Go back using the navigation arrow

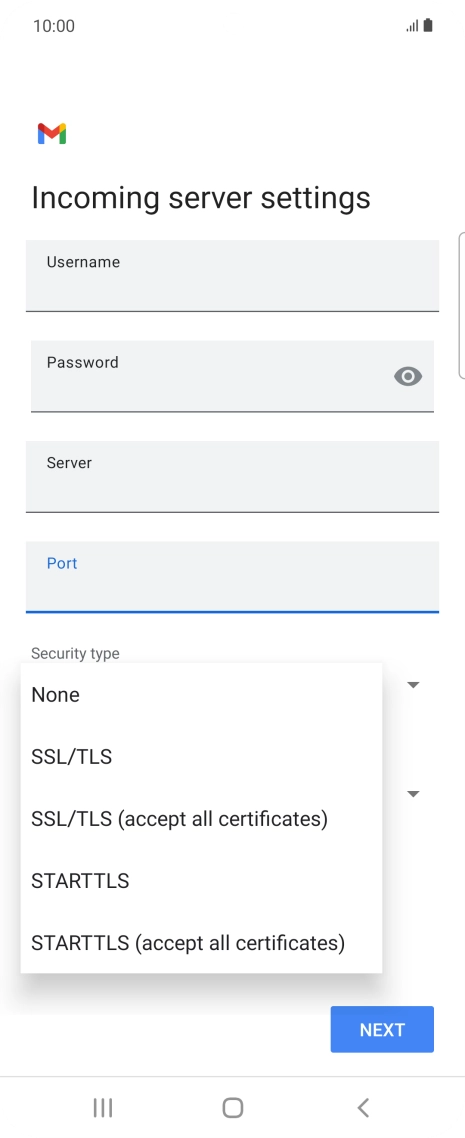point(363,1108)
